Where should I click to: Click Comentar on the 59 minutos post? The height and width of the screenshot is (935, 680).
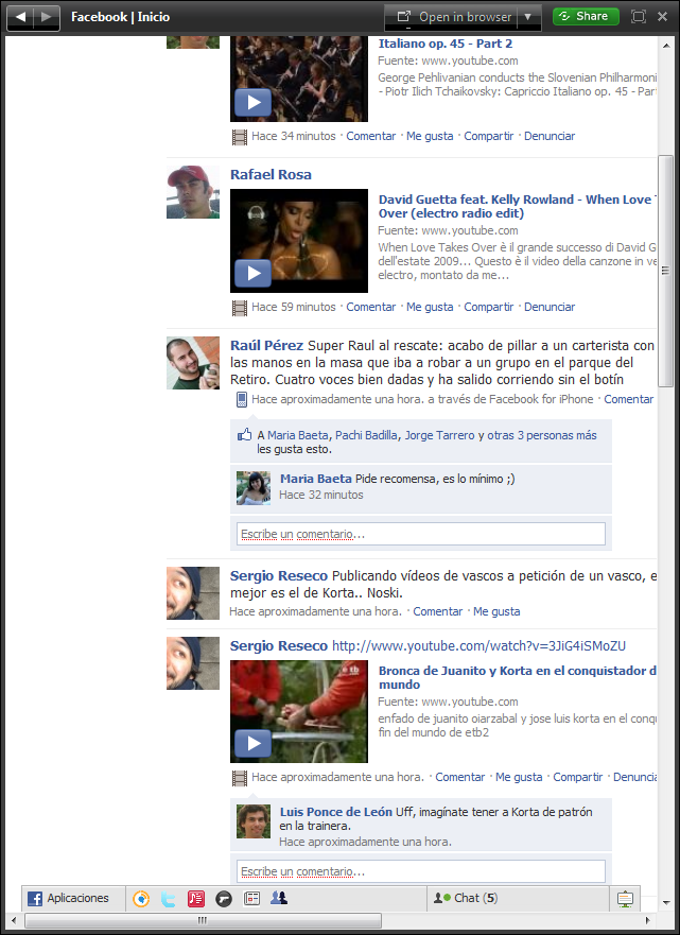click(x=371, y=307)
